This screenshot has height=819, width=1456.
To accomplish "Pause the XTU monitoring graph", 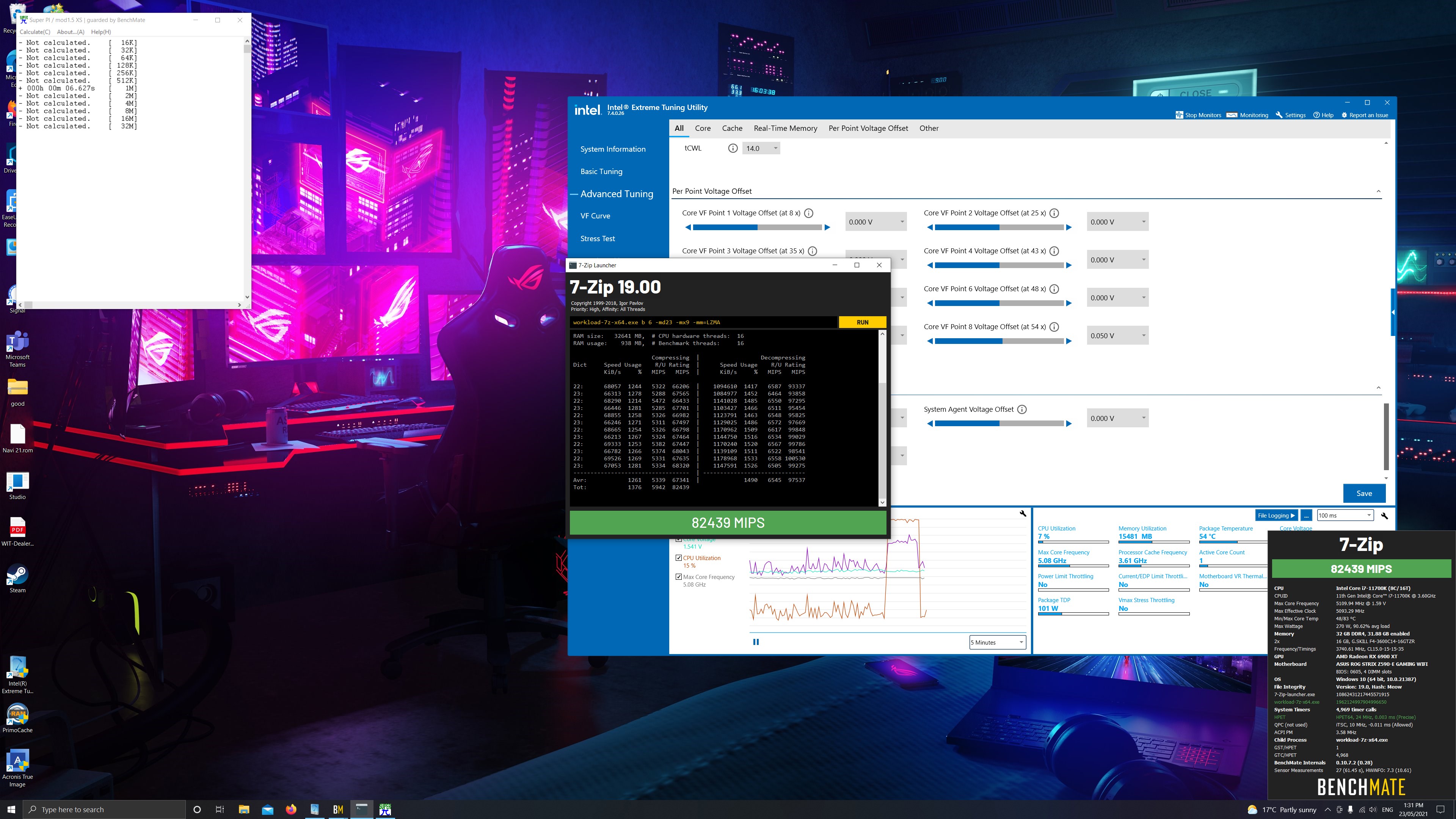I will click(x=756, y=642).
